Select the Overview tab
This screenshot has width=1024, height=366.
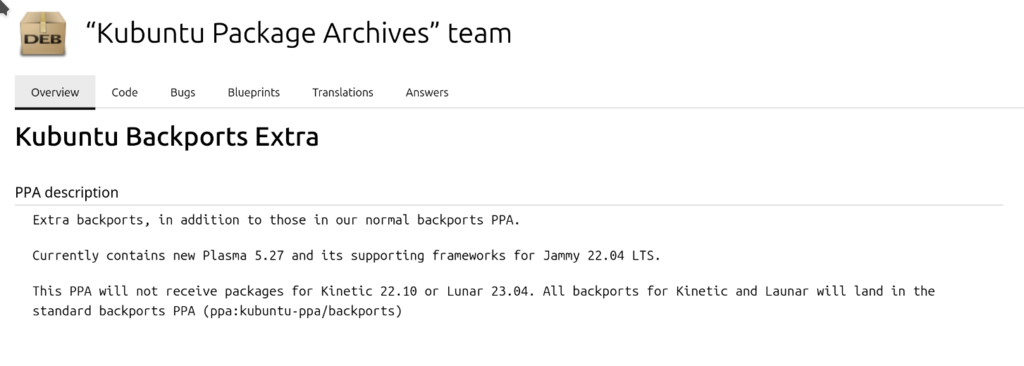point(55,92)
